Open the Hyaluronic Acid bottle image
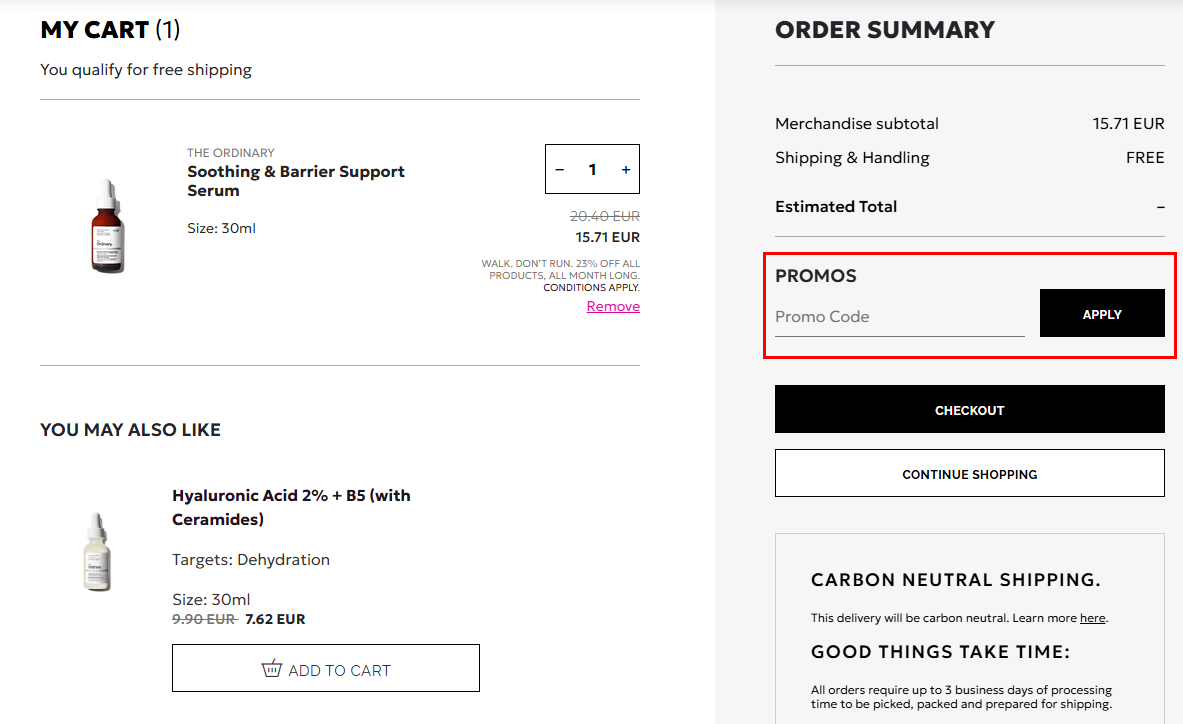 coord(97,552)
